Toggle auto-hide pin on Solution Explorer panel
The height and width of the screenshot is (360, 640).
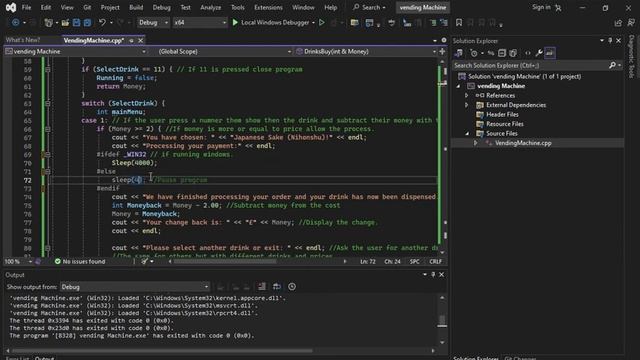pyautogui.click(x=610, y=40)
